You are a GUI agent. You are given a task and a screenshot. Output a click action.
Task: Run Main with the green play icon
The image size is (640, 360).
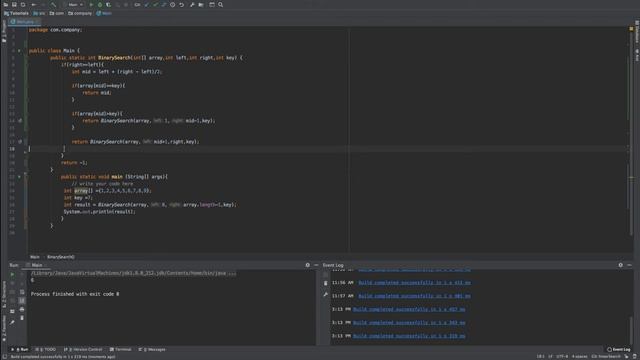(91, 4)
